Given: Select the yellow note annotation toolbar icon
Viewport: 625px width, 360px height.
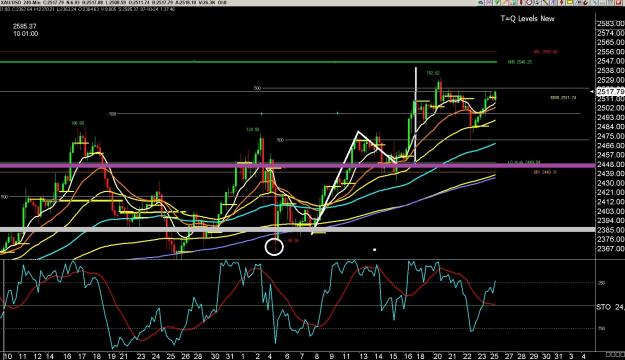Looking at the screenshot, I should (569, 2).
